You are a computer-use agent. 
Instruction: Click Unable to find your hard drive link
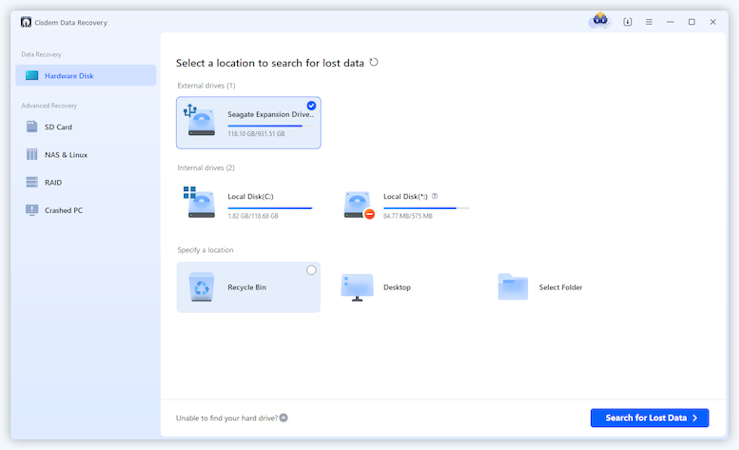pos(227,418)
